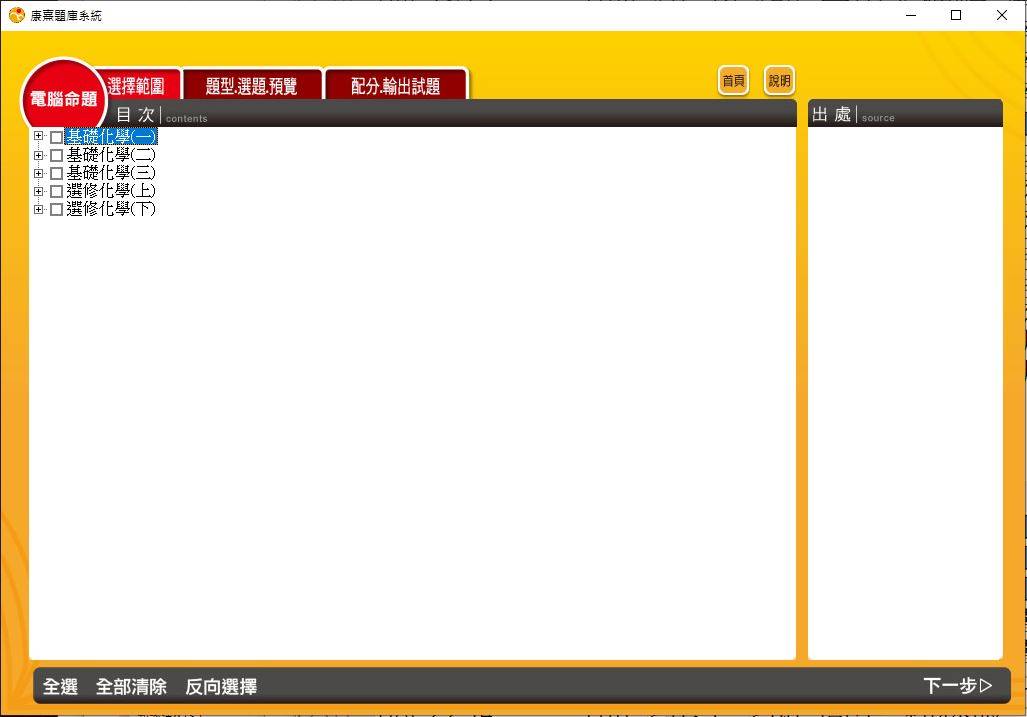Maximize the 康熹題庫系統 window
Image resolution: width=1027 pixels, height=717 pixels.
(x=956, y=14)
